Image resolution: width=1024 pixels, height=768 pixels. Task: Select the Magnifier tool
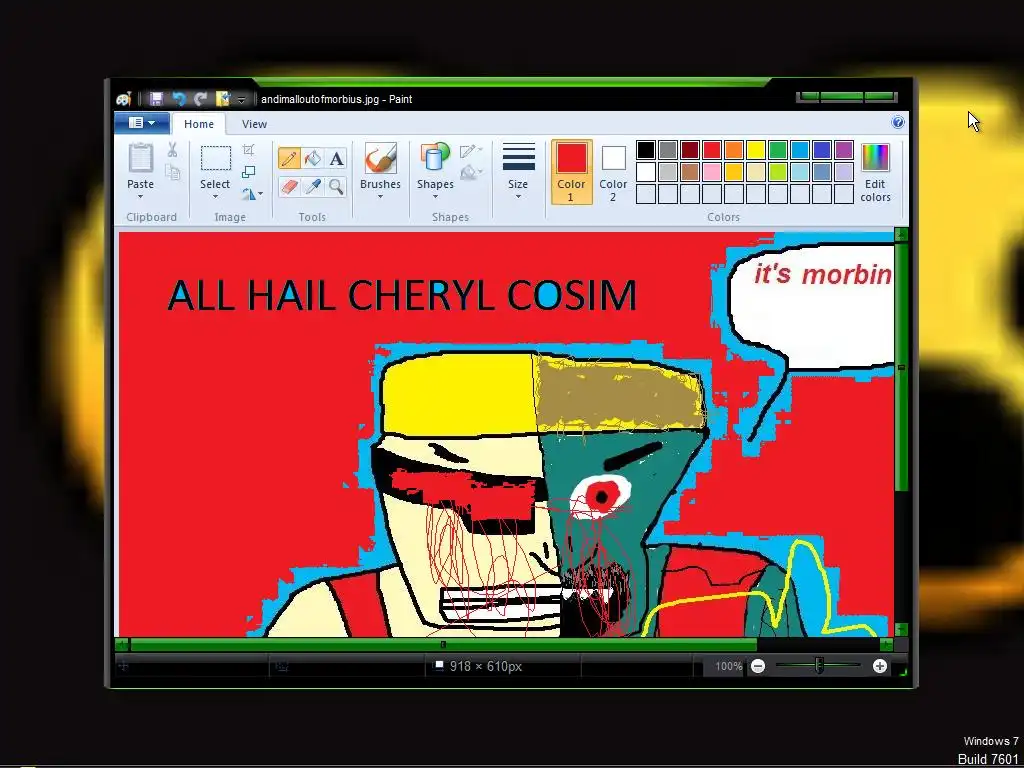tap(336, 187)
